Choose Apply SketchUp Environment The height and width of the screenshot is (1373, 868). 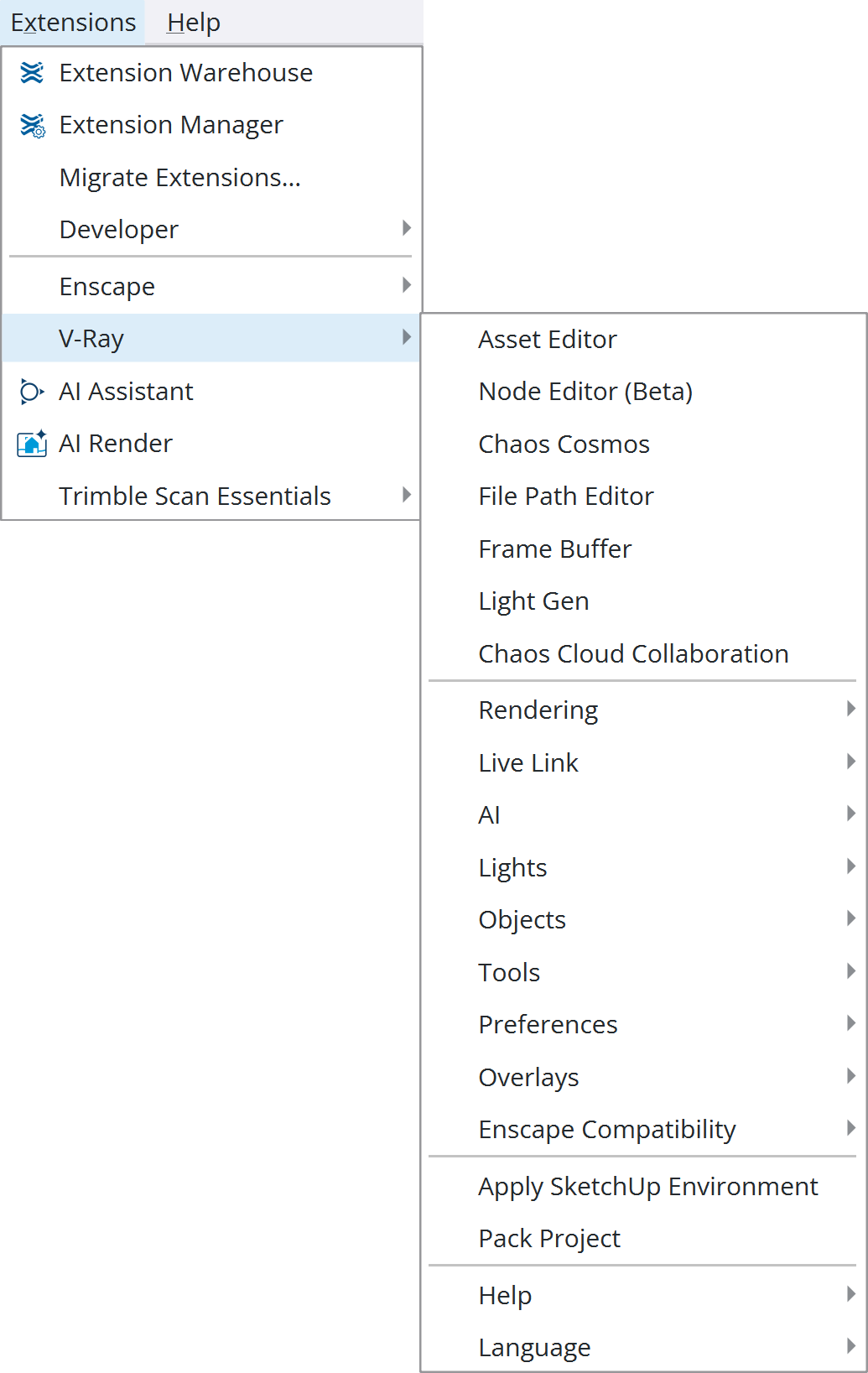(647, 1187)
